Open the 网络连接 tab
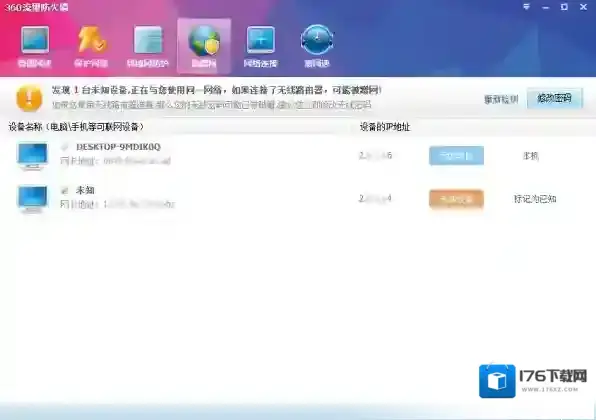Image resolution: width=596 pixels, height=420 pixels. click(x=260, y=46)
